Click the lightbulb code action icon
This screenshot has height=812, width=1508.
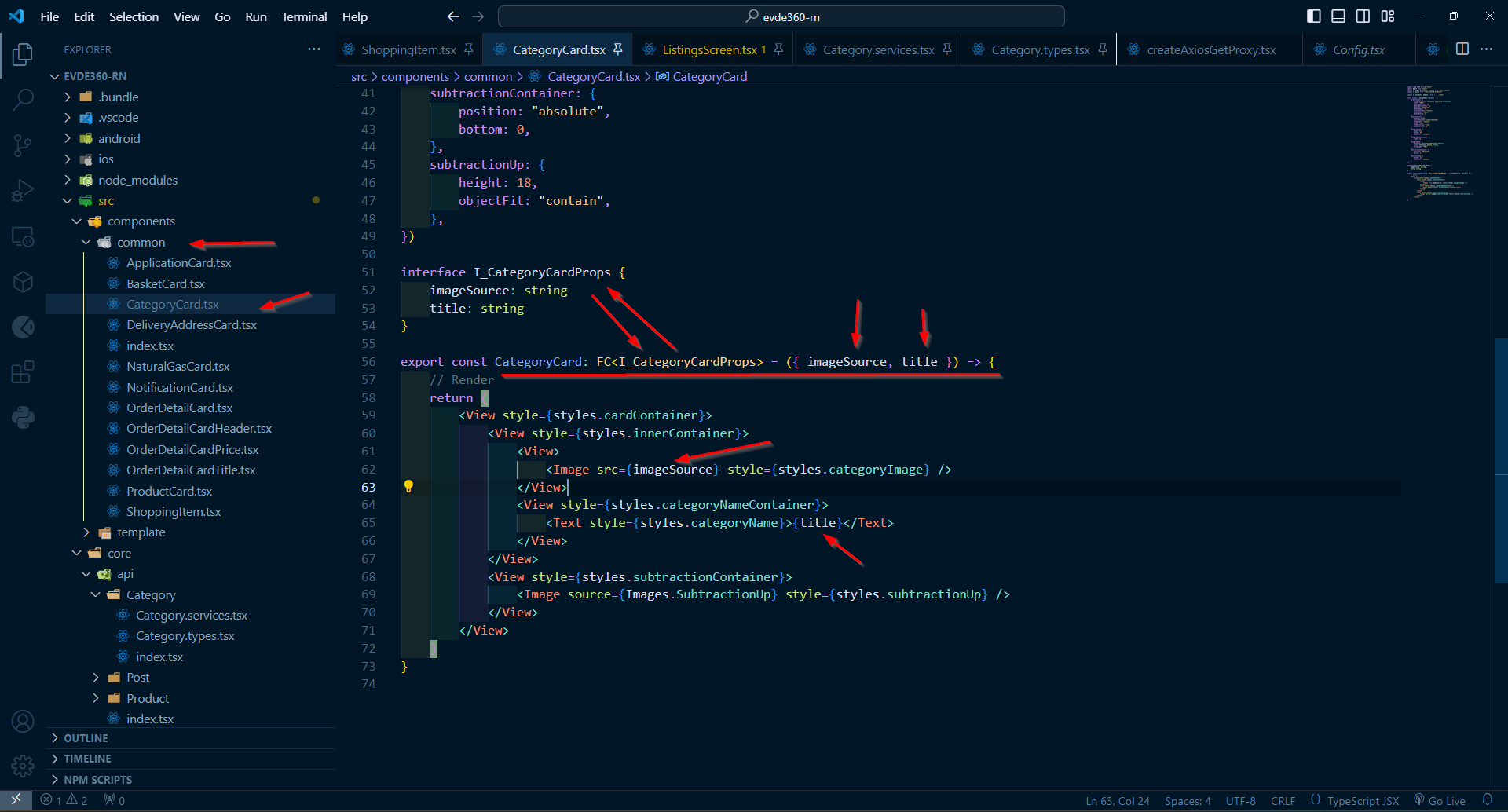(408, 487)
